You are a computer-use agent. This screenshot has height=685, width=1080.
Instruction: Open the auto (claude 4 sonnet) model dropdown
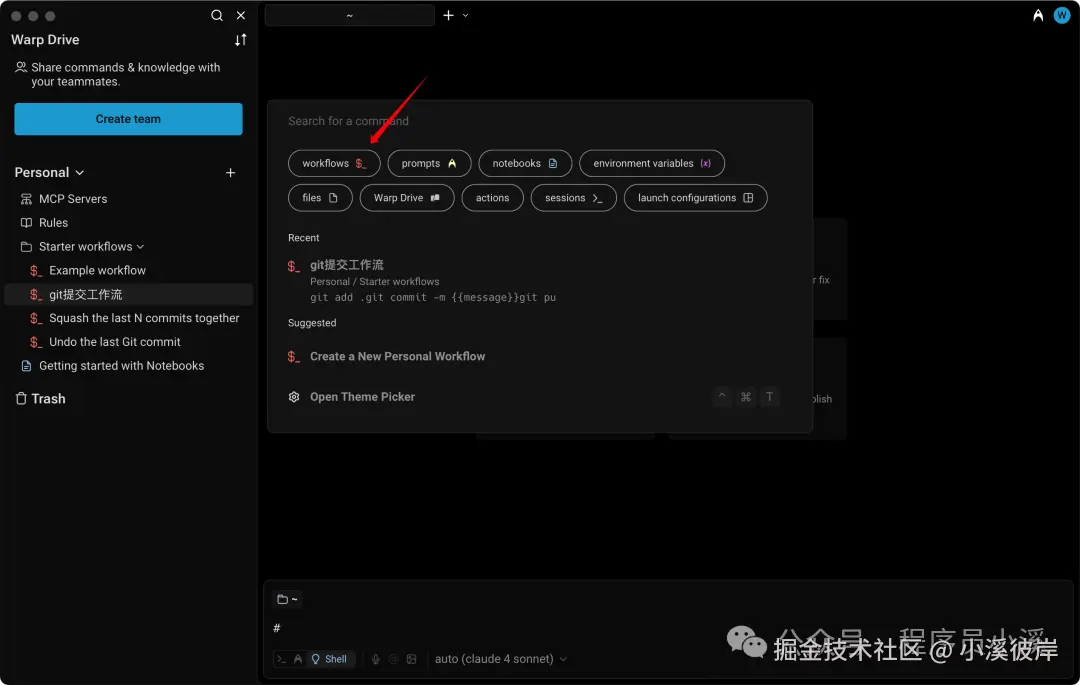[501, 659]
